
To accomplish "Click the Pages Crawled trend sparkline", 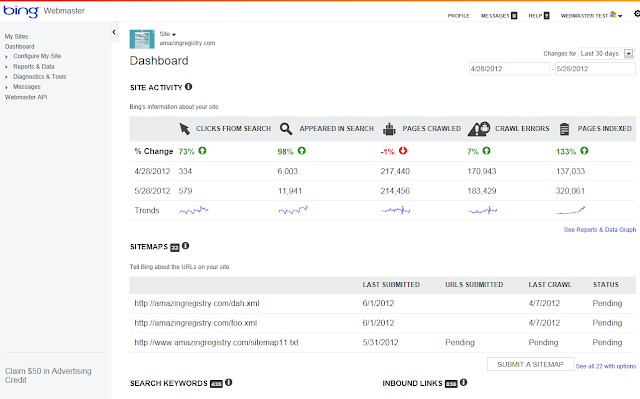I will 396,211.
